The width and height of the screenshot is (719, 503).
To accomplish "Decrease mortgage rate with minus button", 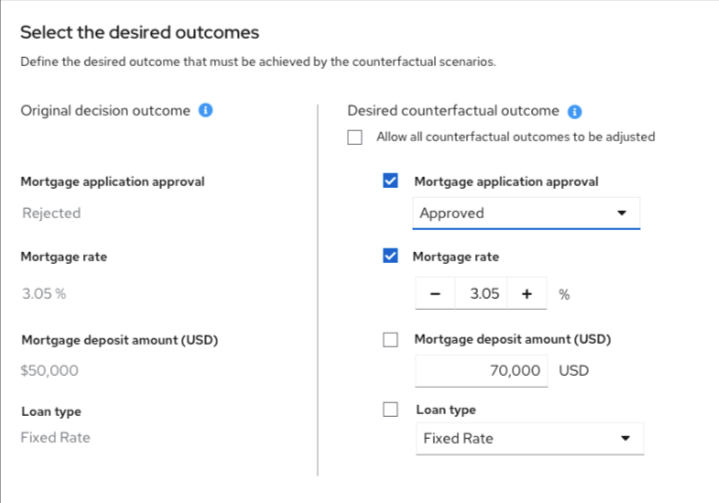I will tap(435, 295).
